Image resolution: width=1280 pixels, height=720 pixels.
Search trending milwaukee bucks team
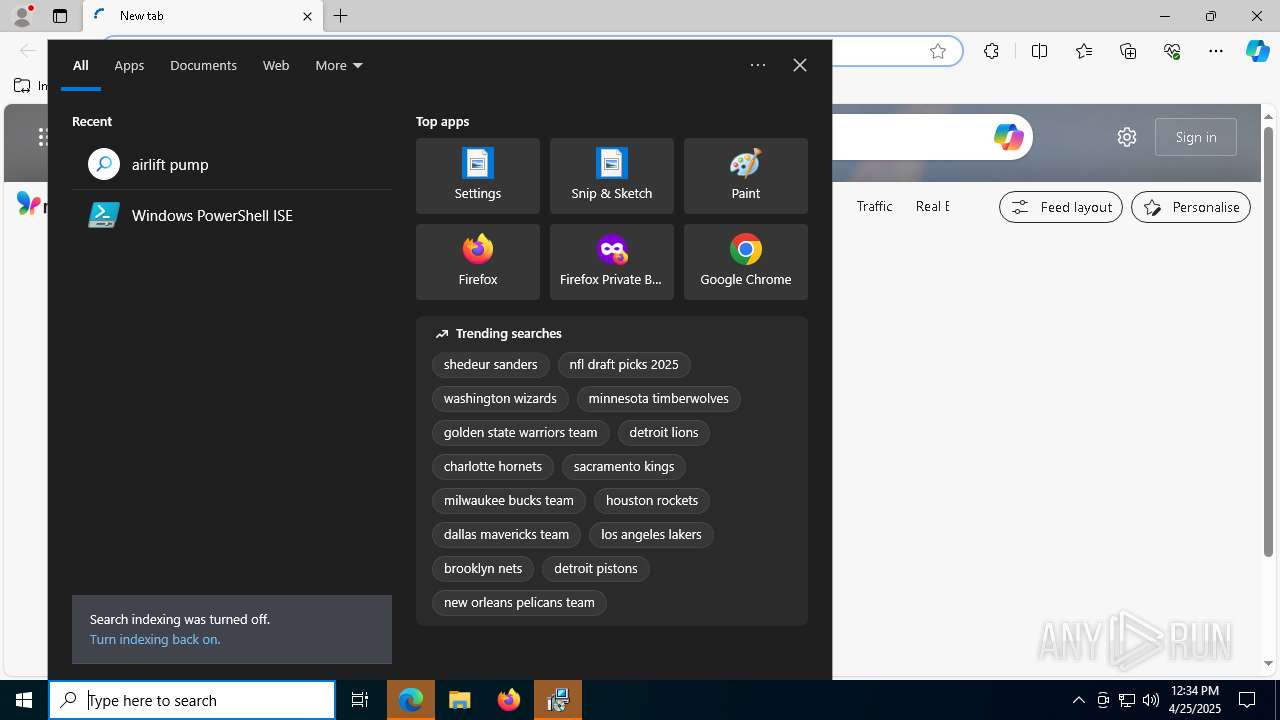(508, 501)
